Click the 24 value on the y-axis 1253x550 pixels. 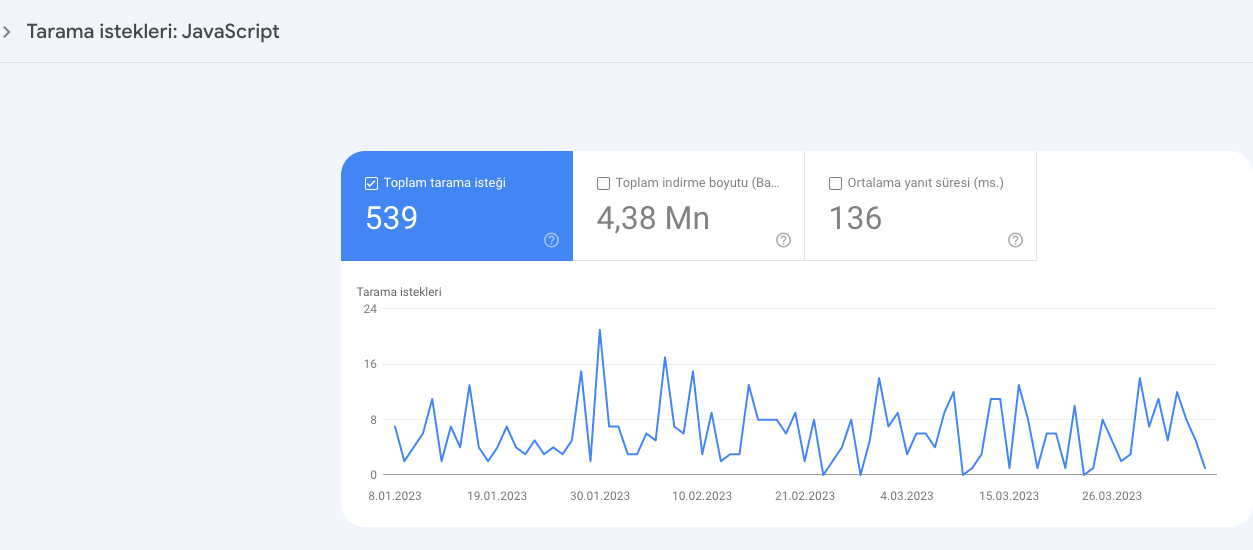tap(370, 309)
